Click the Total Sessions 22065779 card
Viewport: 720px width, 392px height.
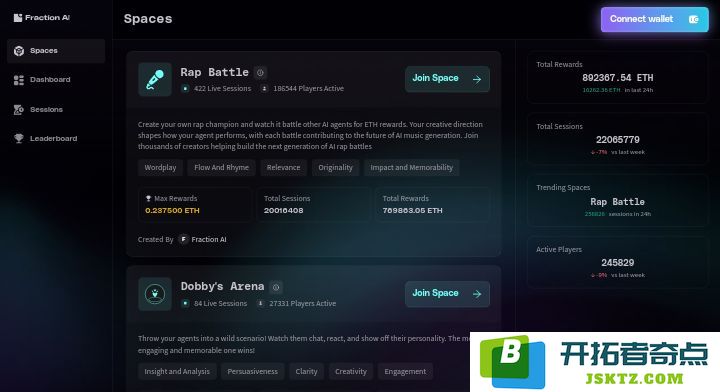pyautogui.click(x=618, y=139)
